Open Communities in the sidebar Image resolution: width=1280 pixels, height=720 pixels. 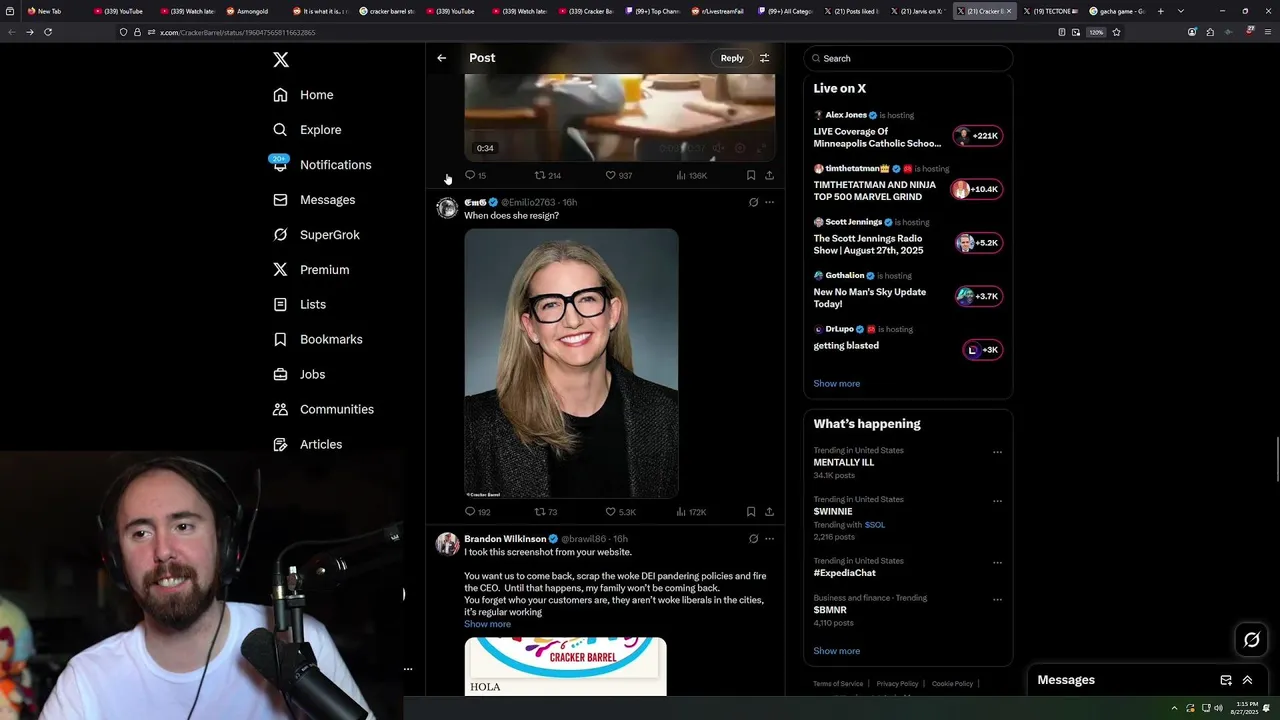pos(323,409)
